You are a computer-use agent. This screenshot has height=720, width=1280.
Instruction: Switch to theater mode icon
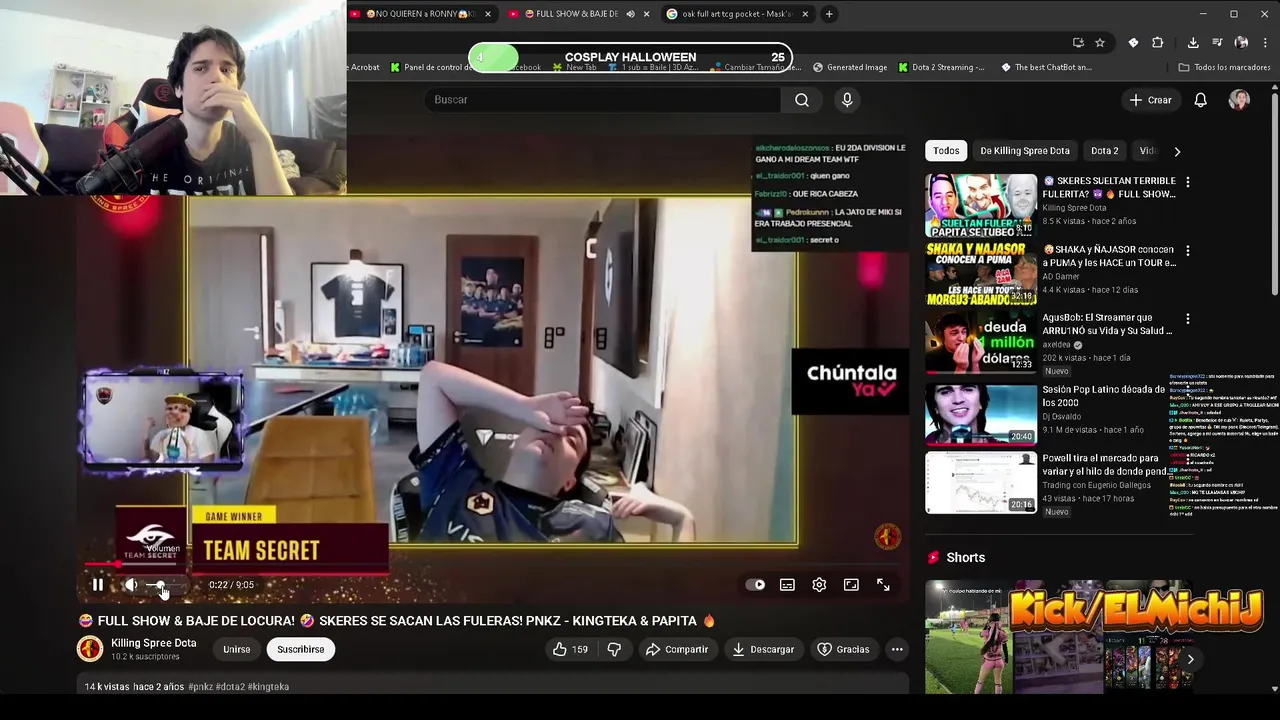coord(851,585)
